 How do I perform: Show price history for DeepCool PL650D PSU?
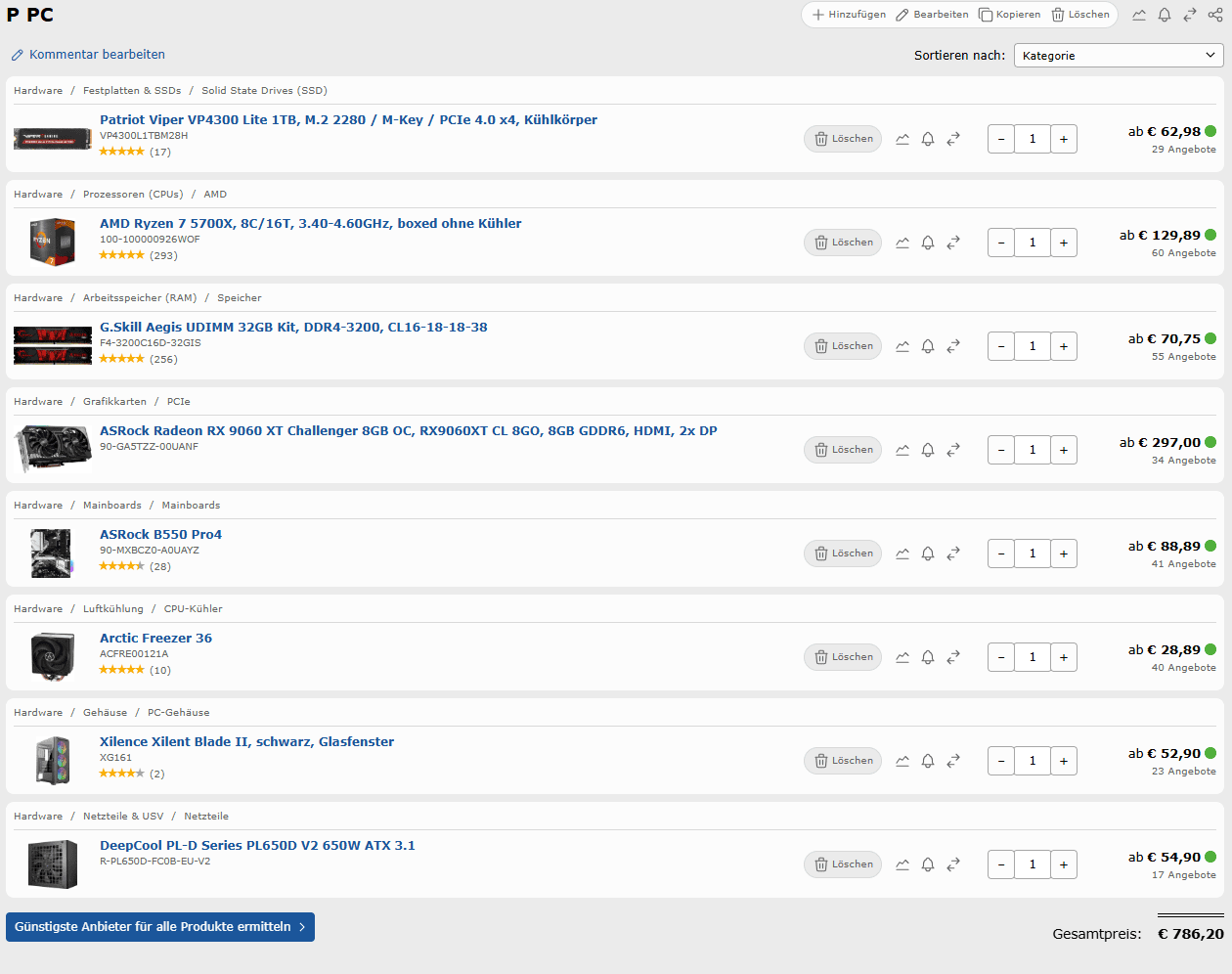(x=902, y=864)
